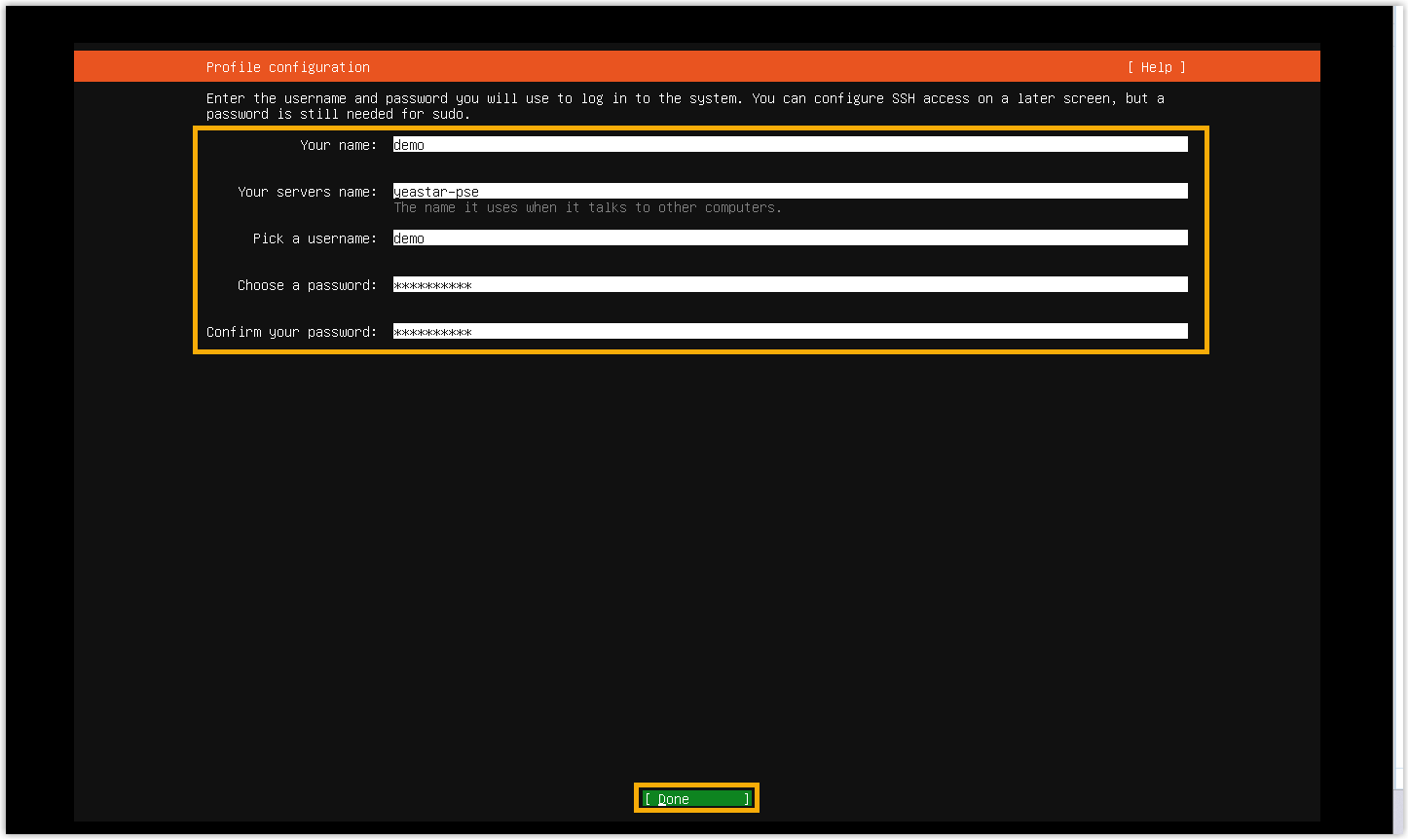Click masked asterisks in Confirm your password

click(x=432, y=332)
